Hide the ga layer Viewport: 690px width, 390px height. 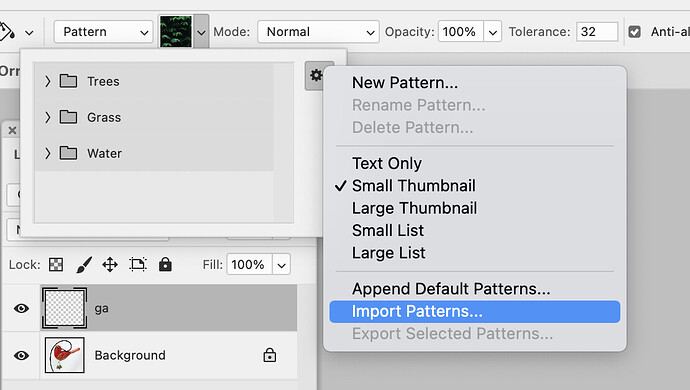22,308
